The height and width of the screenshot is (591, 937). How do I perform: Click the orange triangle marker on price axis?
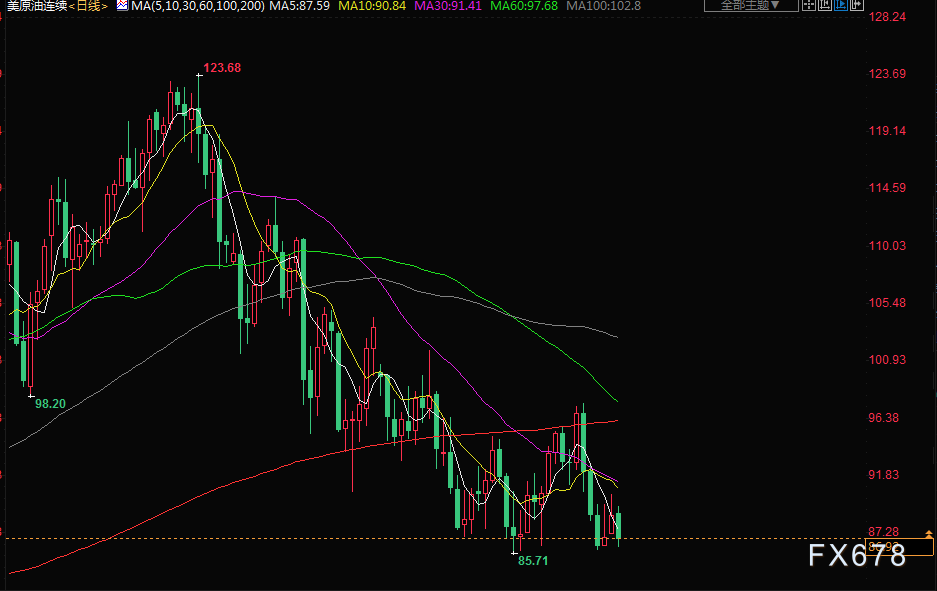[930, 534]
